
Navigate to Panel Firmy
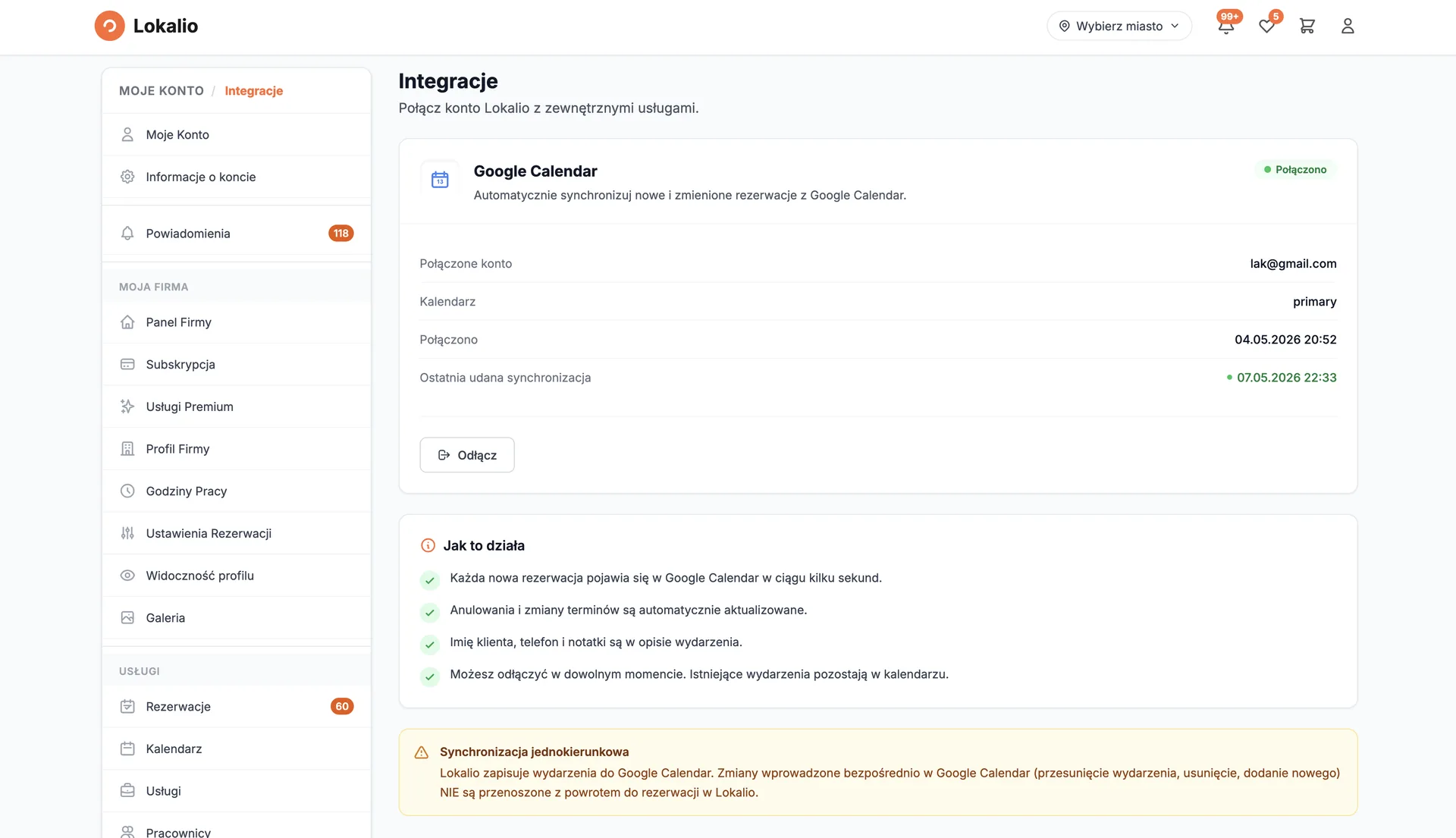pyautogui.click(x=237, y=322)
